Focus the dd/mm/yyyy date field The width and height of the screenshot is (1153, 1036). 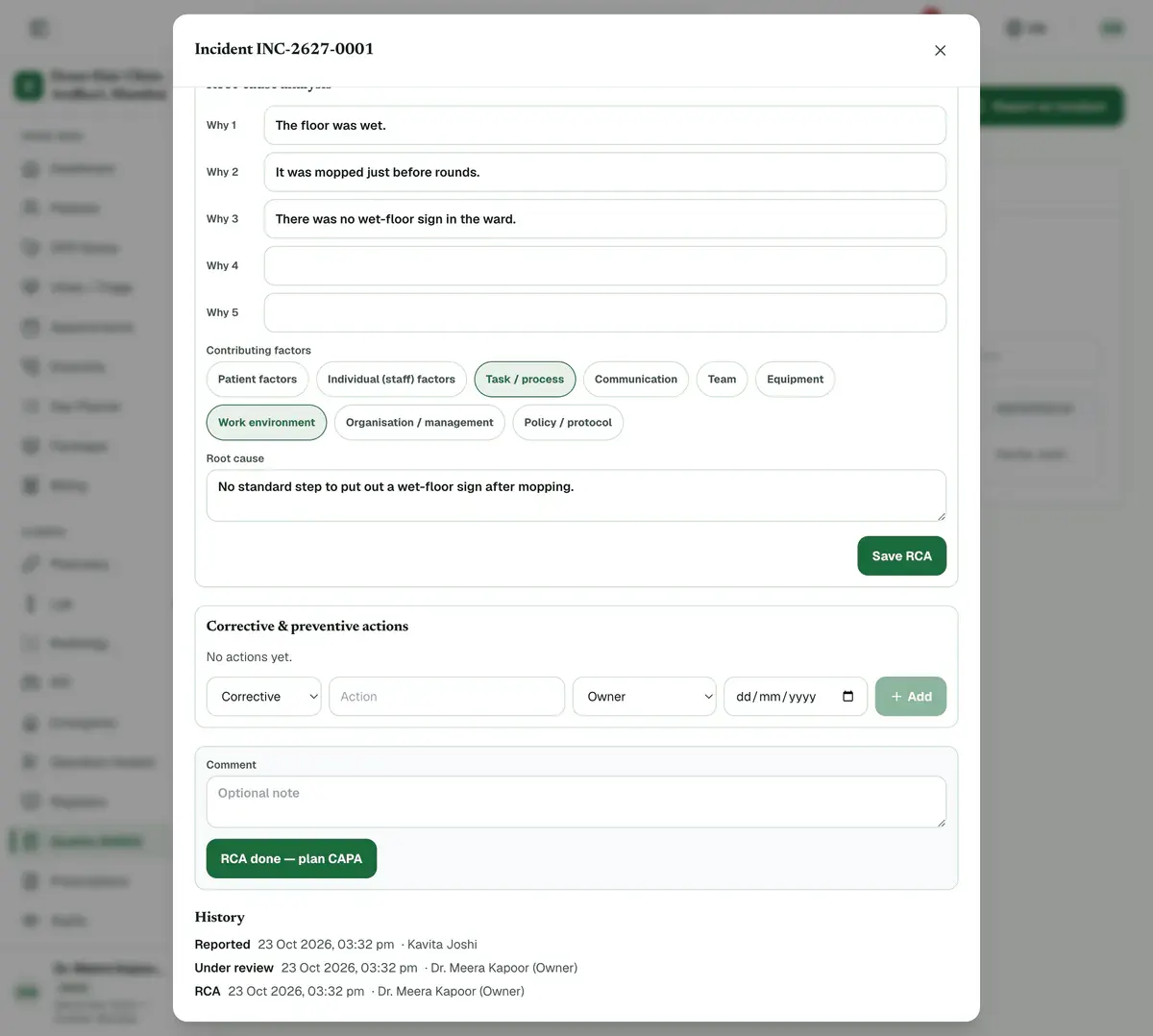796,696
